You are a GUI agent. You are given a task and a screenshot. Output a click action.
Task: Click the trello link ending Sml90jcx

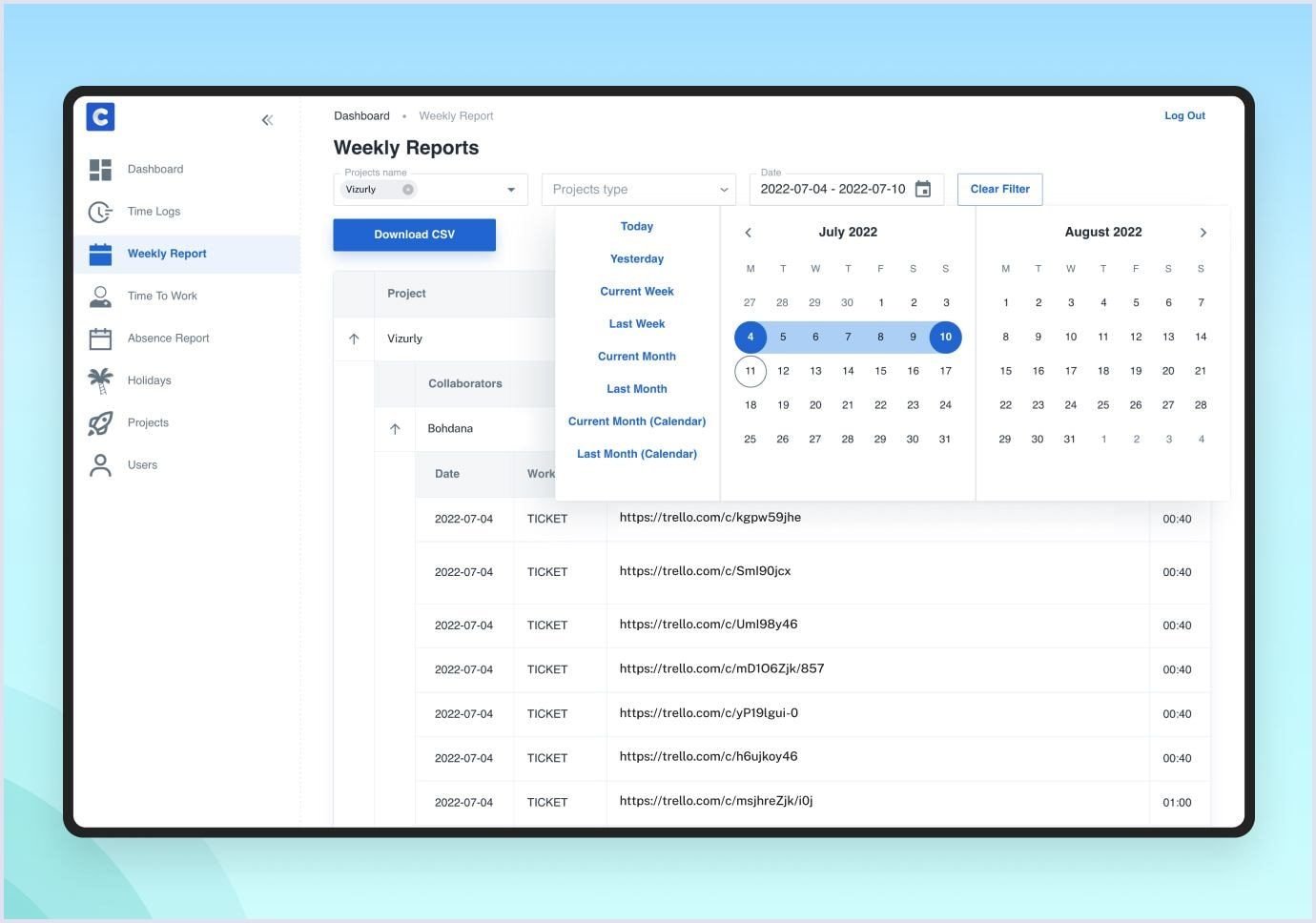coord(705,571)
